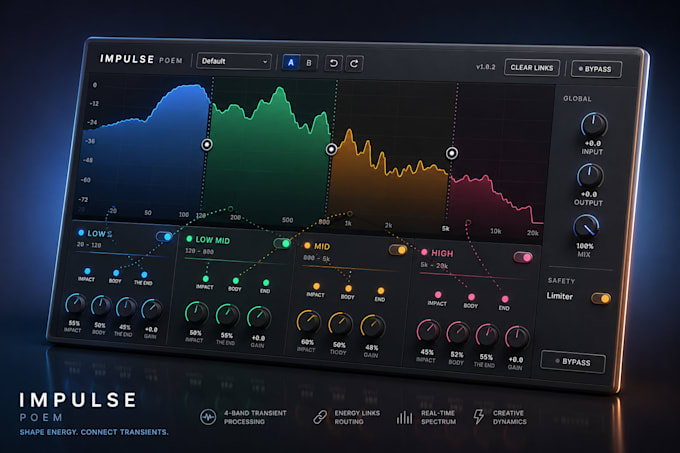Click the LOW band THE END node dot
This screenshot has width=680, height=453.
click(x=144, y=274)
